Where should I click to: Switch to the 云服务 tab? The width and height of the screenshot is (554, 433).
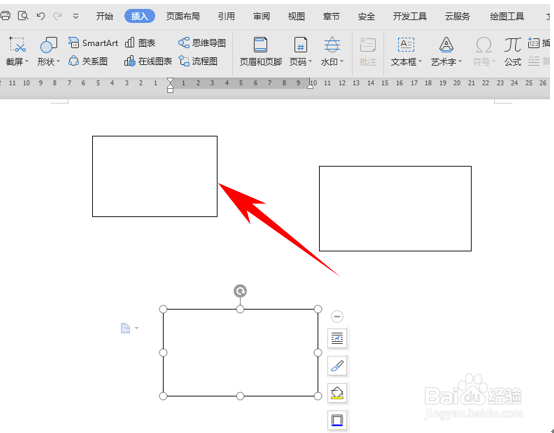pyautogui.click(x=458, y=16)
